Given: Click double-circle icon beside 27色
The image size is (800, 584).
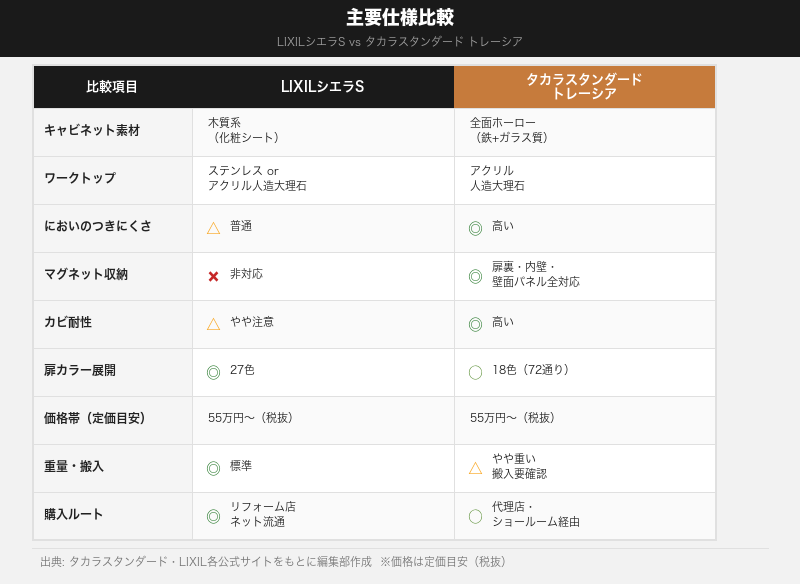Looking at the screenshot, I should pos(213,372).
